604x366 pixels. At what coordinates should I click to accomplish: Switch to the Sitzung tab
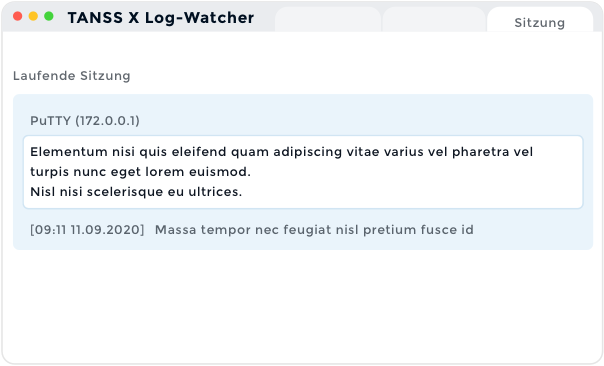(540, 21)
